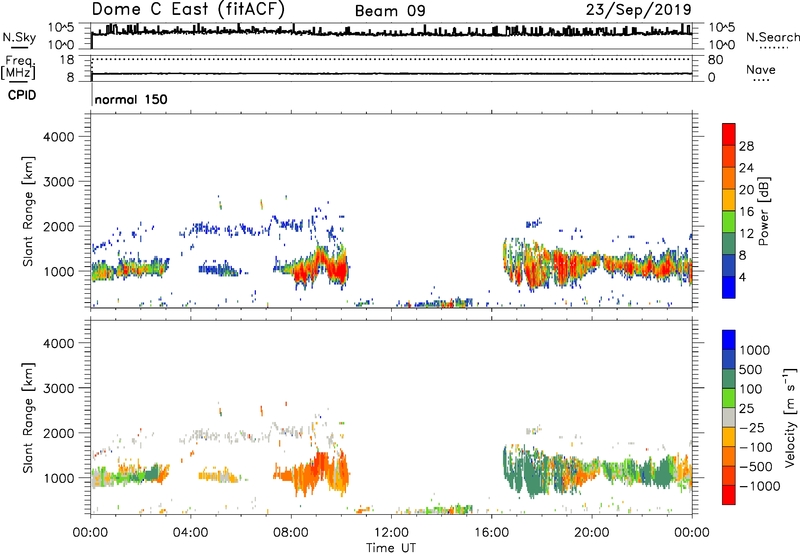Click the 'Slant Range [km]' label of velocity panel
Viewport: 800px width, 554px height.
(28, 417)
